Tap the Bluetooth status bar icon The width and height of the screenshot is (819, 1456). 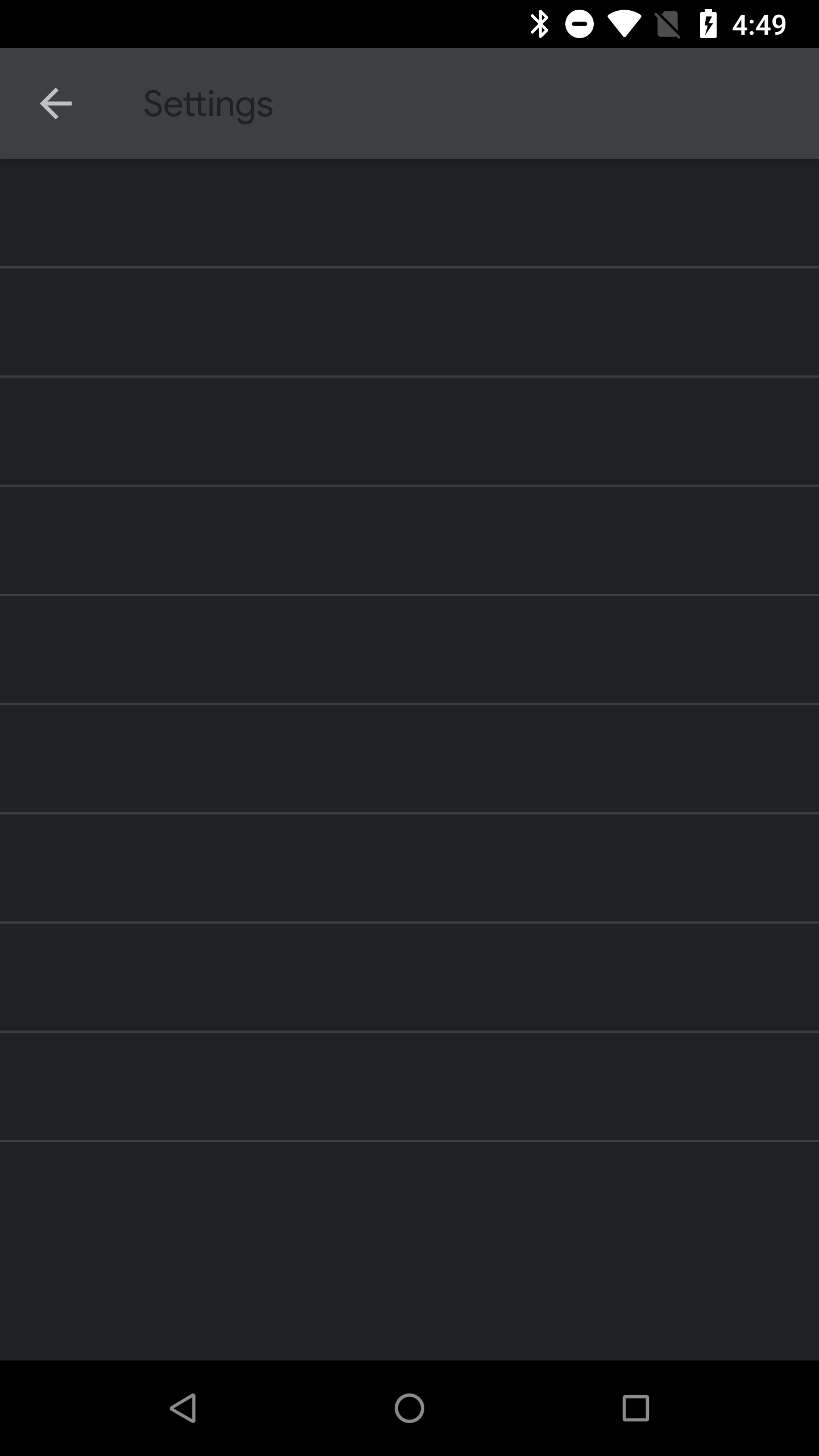click(539, 24)
